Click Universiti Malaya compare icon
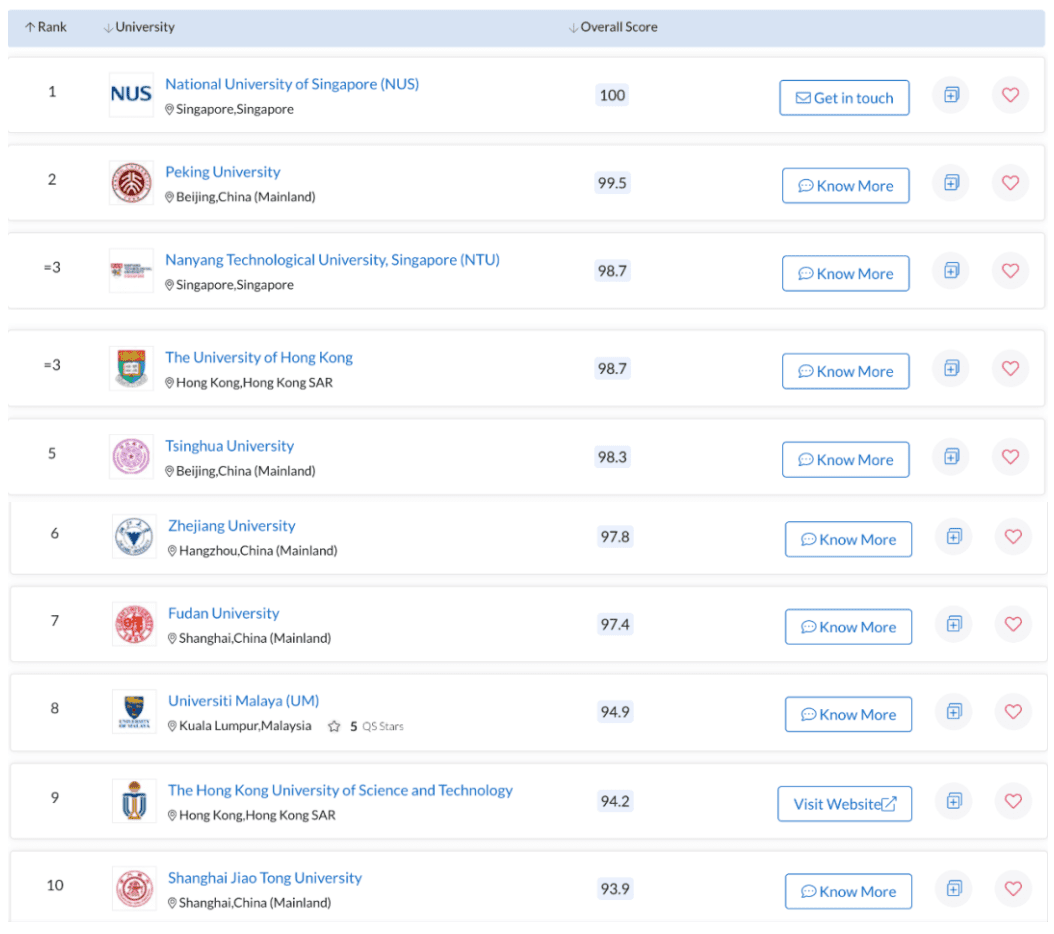The height and width of the screenshot is (934, 1054). coord(954,712)
